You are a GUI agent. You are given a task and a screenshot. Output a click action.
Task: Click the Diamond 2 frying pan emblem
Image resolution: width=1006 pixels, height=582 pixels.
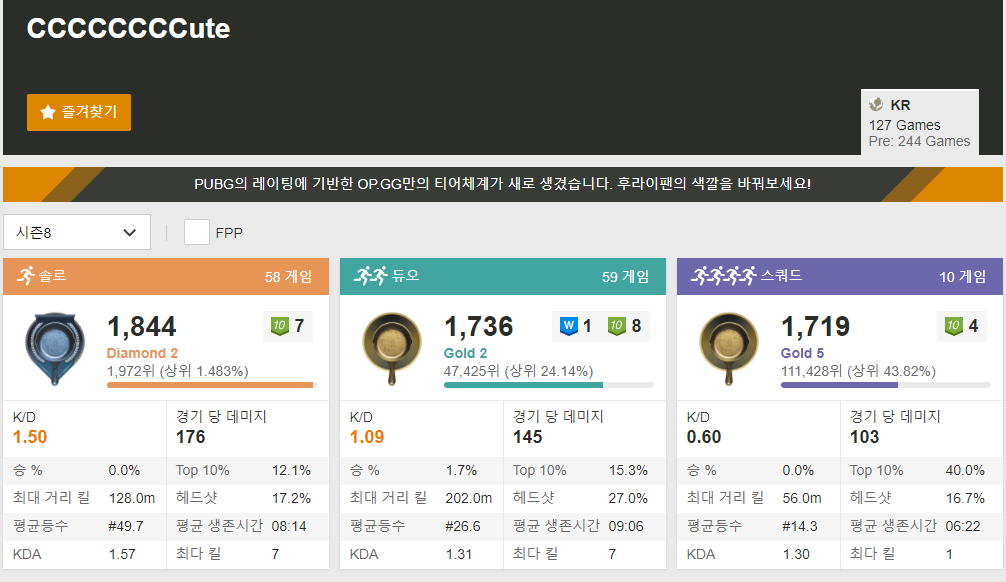pos(55,348)
